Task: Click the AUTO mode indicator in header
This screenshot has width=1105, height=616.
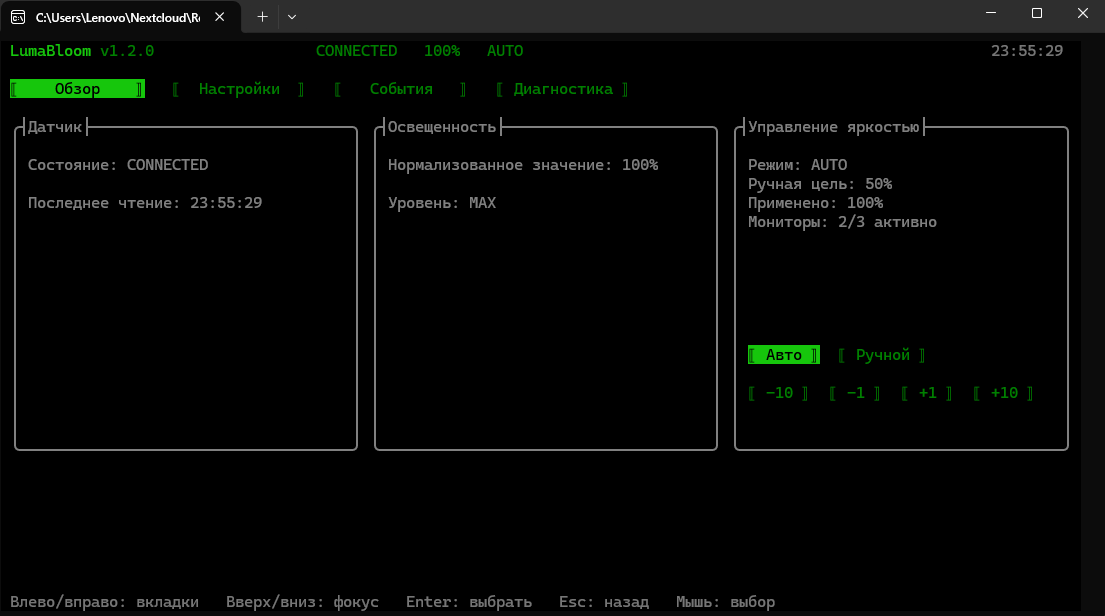Action: point(505,51)
